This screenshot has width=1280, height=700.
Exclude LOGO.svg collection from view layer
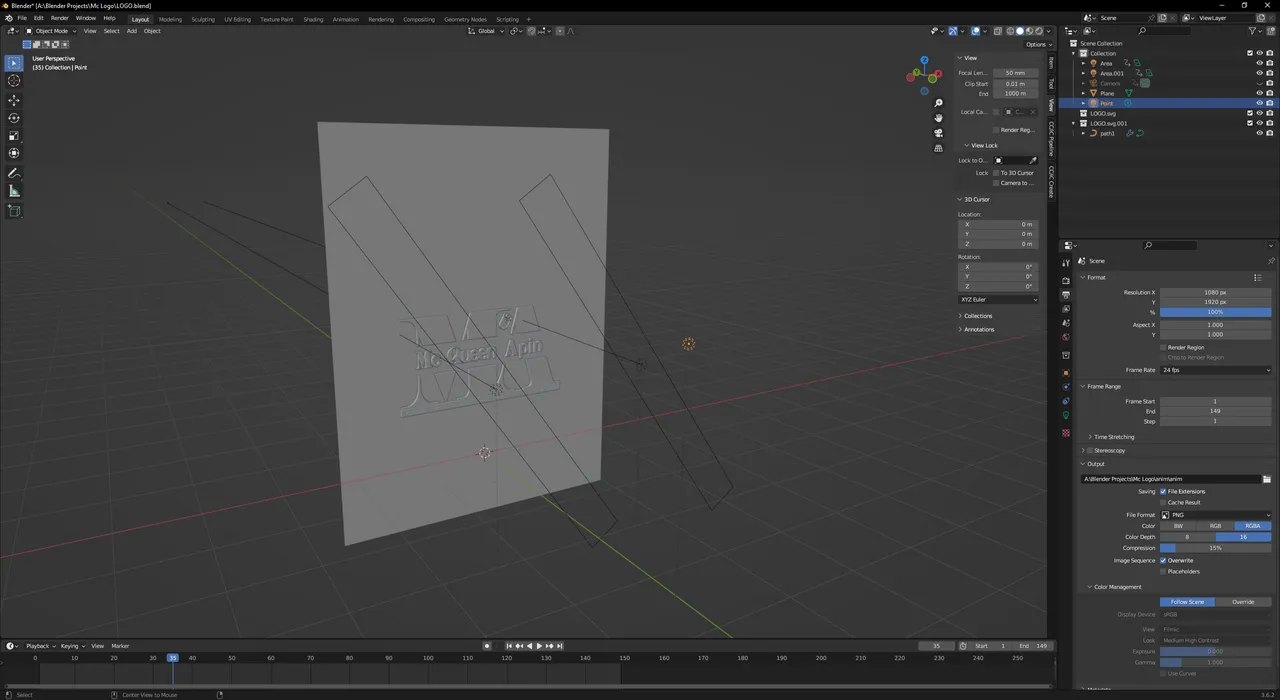[x=1249, y=113]
